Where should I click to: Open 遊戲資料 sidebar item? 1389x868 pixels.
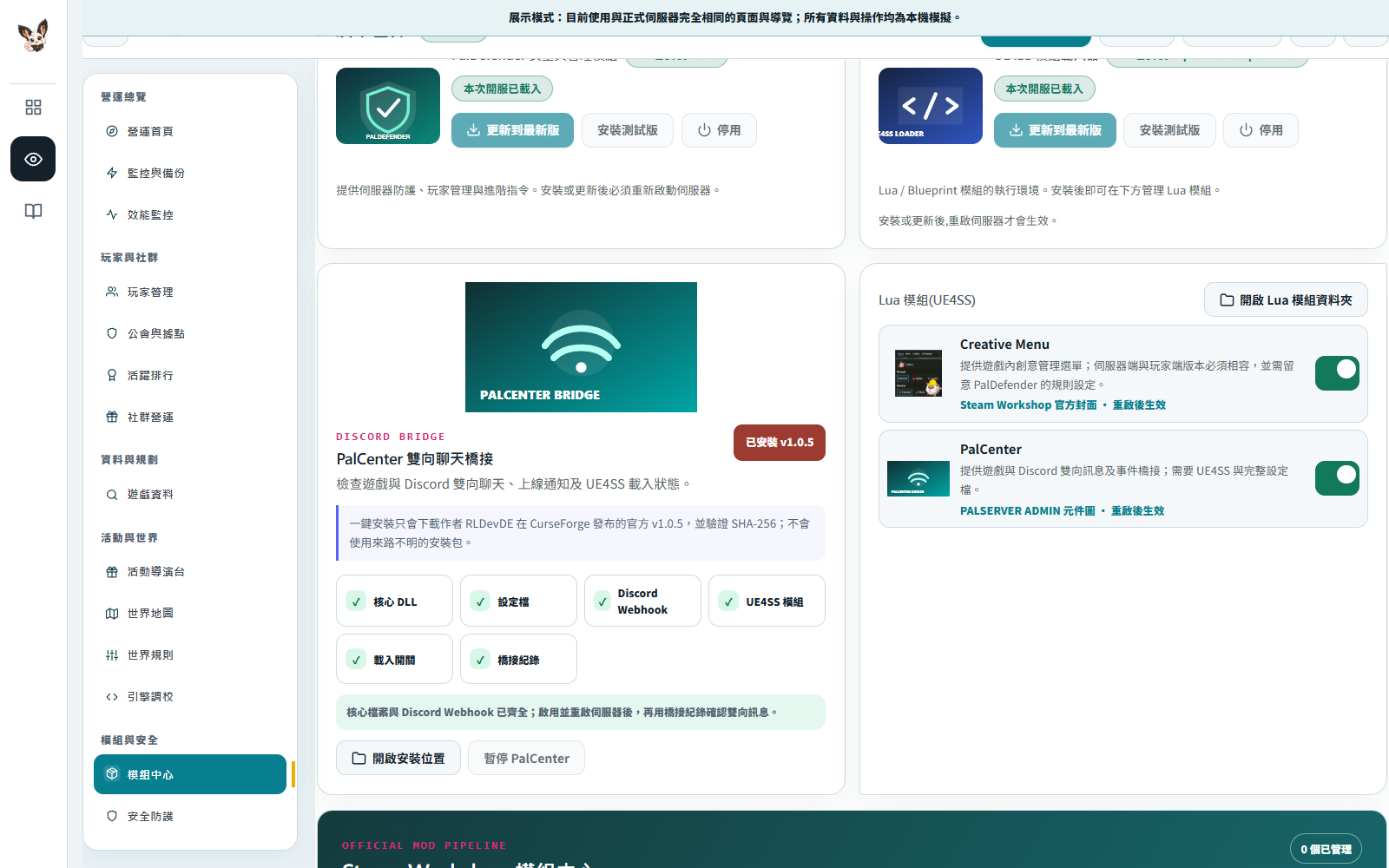point(190,494)
